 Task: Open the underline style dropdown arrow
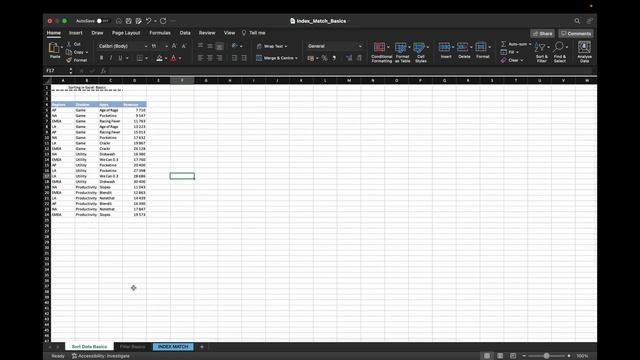coord(127,58)
